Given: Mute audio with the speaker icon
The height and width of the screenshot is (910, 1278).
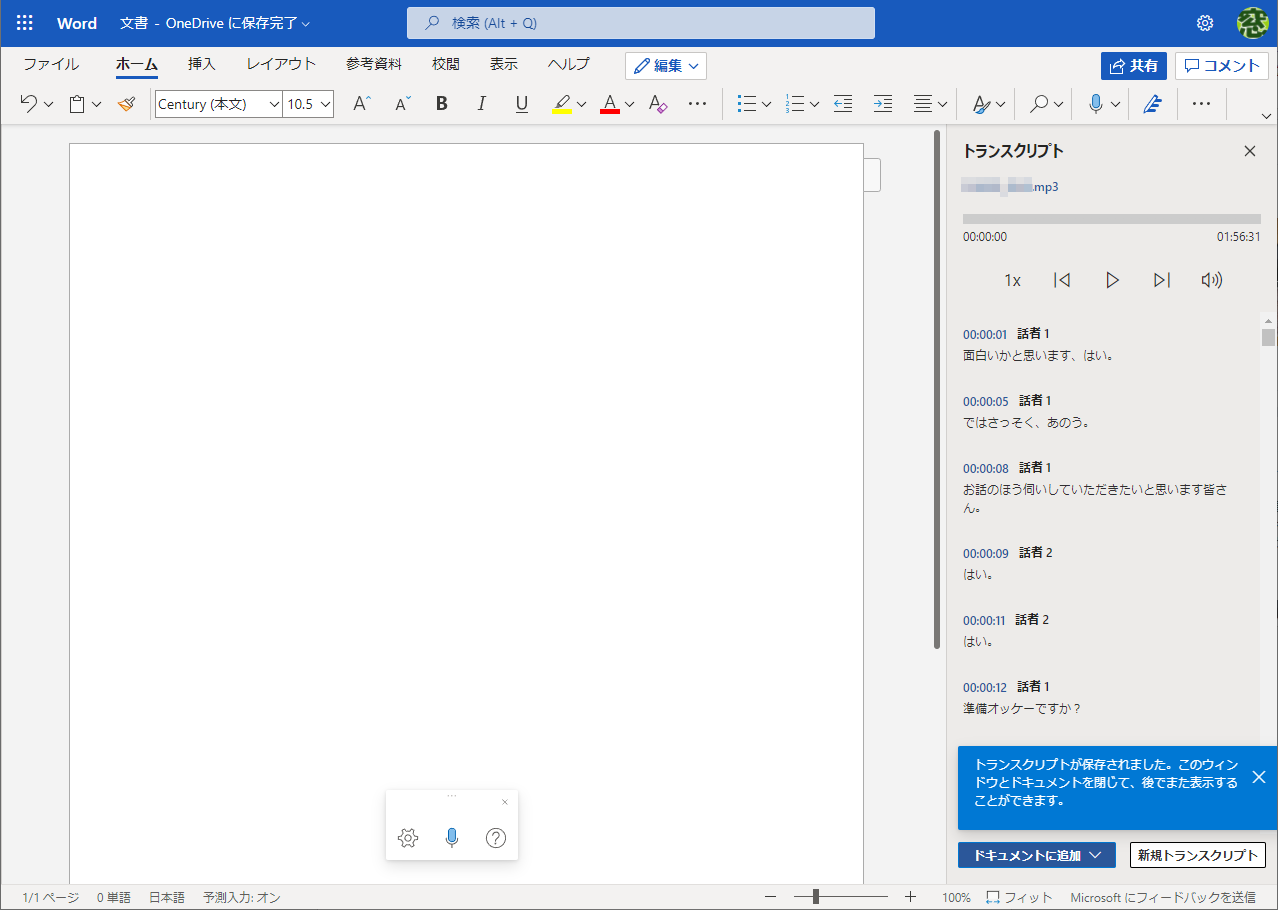Looking at the screenshot, I should (1211, 280).
